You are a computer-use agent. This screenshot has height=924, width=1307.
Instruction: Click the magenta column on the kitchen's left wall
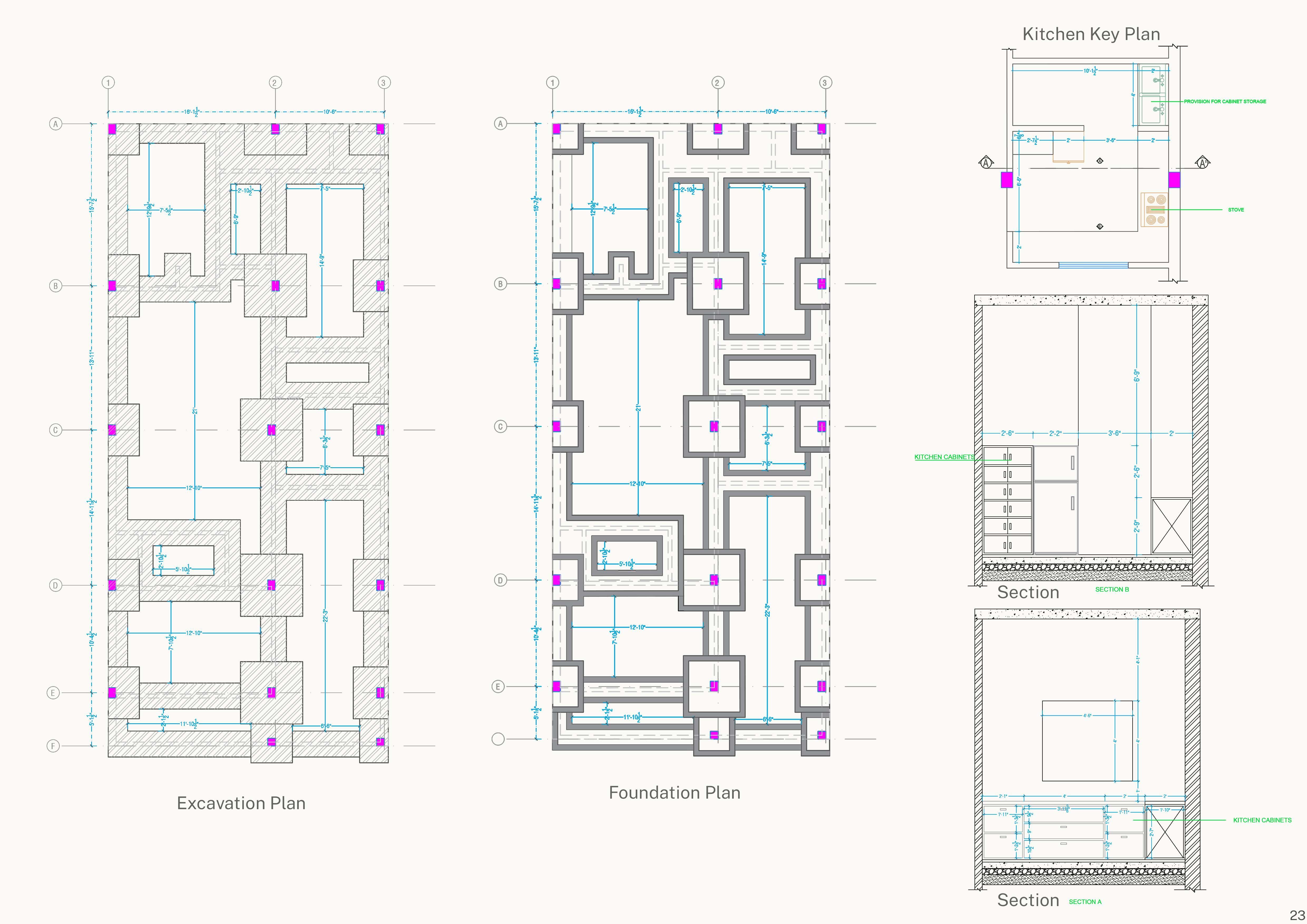[x=1006, y=180]
